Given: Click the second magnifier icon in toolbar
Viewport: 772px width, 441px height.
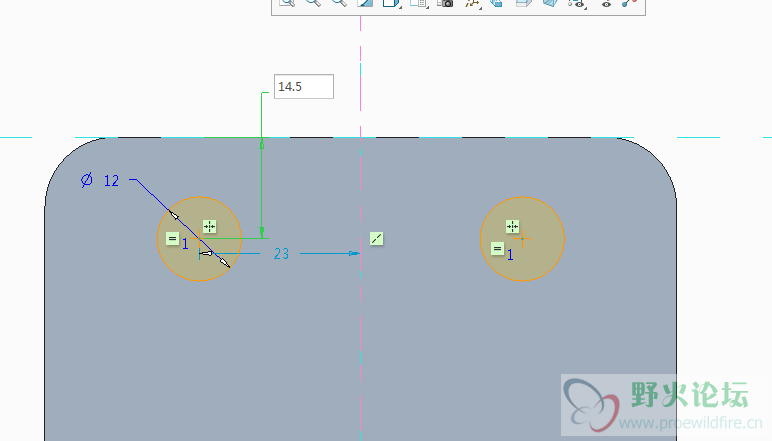Looking at the screenshot, I should pos(313,3).
